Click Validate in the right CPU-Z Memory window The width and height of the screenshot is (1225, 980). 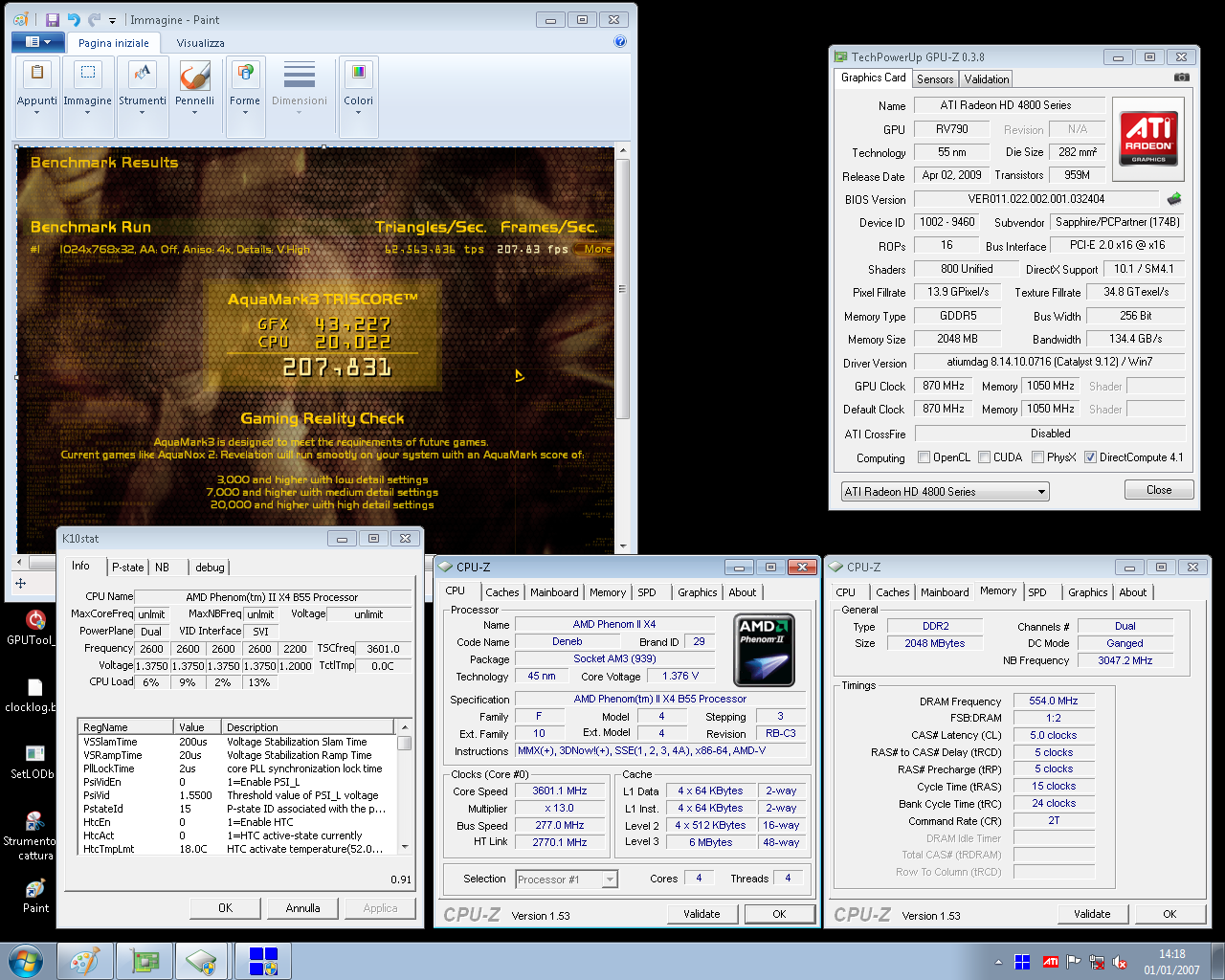pos(1092,914)
